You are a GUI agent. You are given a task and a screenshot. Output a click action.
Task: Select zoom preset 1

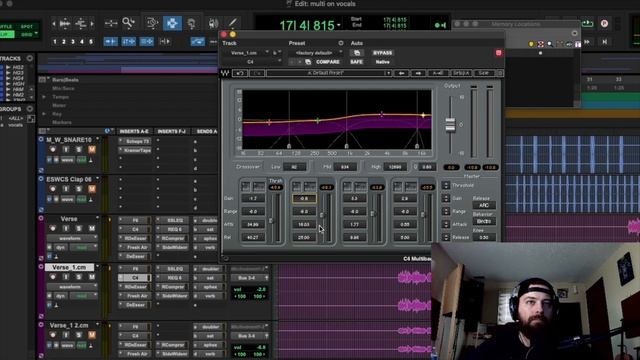pyautogui.click(x=55, y=41)
